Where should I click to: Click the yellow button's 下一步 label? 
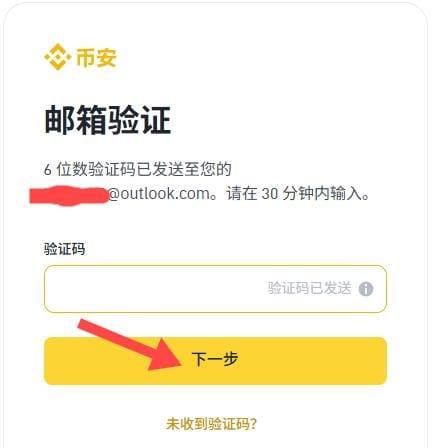coord(215,359)
